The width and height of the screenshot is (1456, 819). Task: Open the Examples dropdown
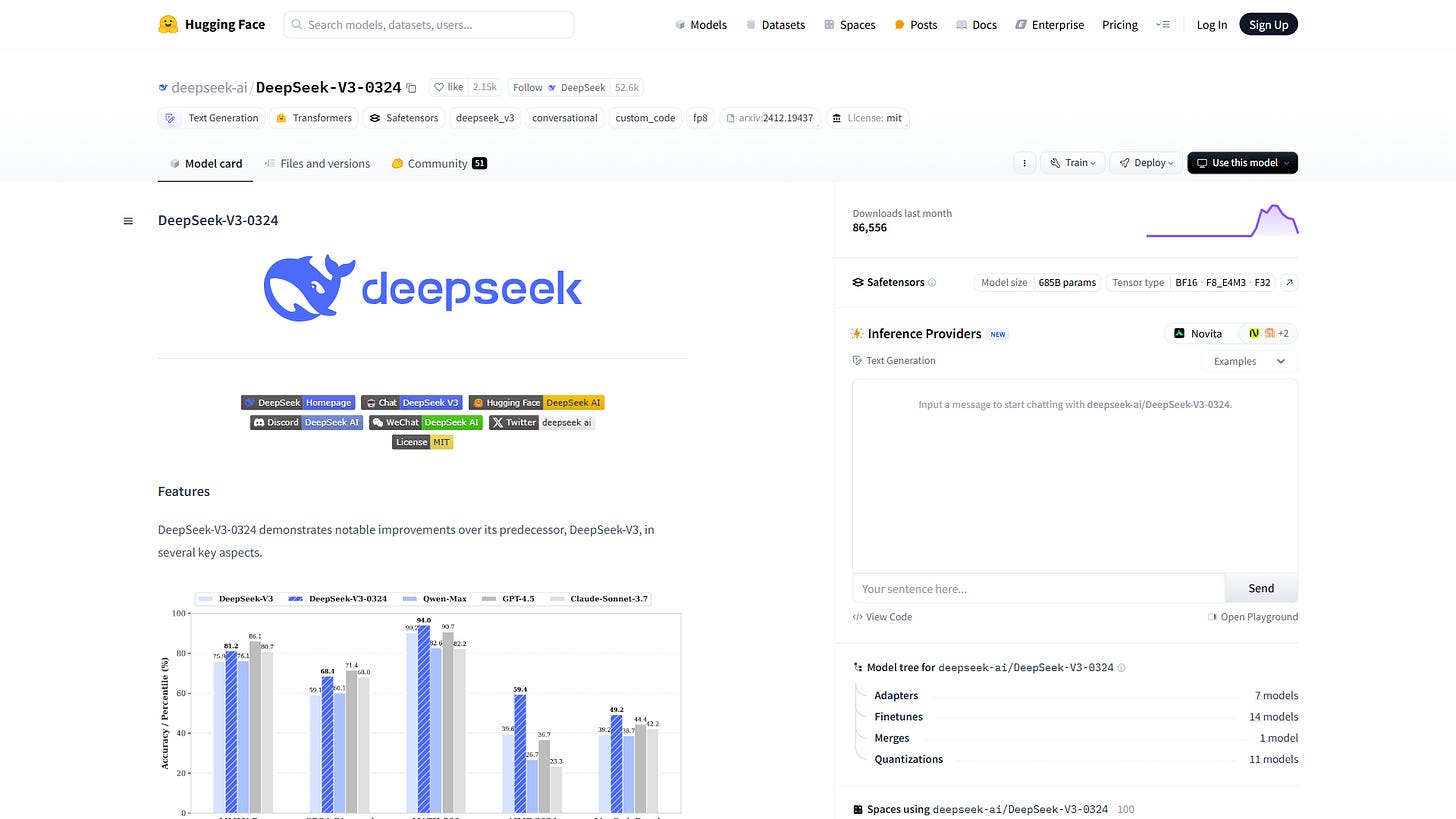(1249, 361)
